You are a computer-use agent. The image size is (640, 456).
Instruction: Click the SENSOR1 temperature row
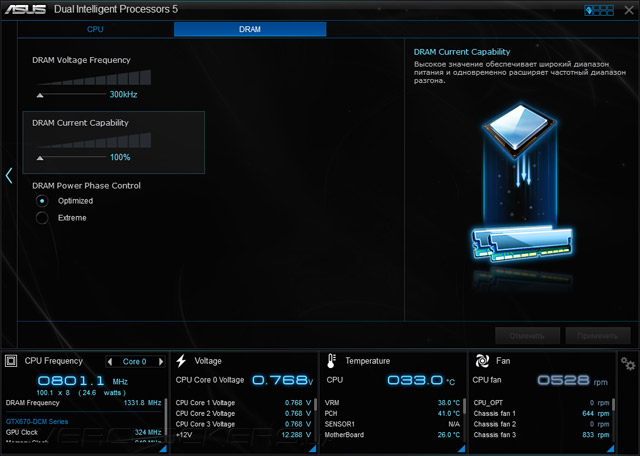392,424
